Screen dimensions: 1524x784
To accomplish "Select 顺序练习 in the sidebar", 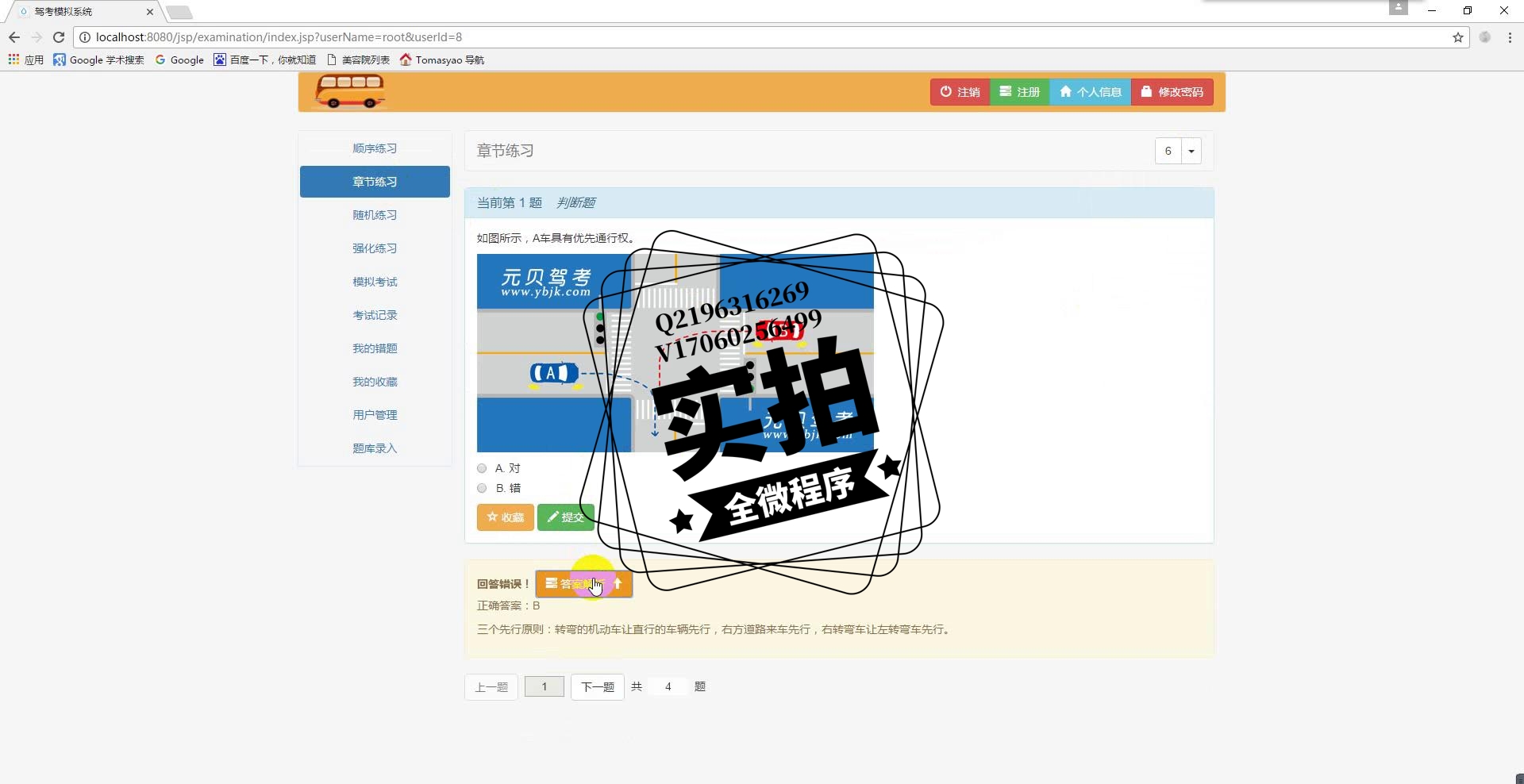I will pos(375,148).
